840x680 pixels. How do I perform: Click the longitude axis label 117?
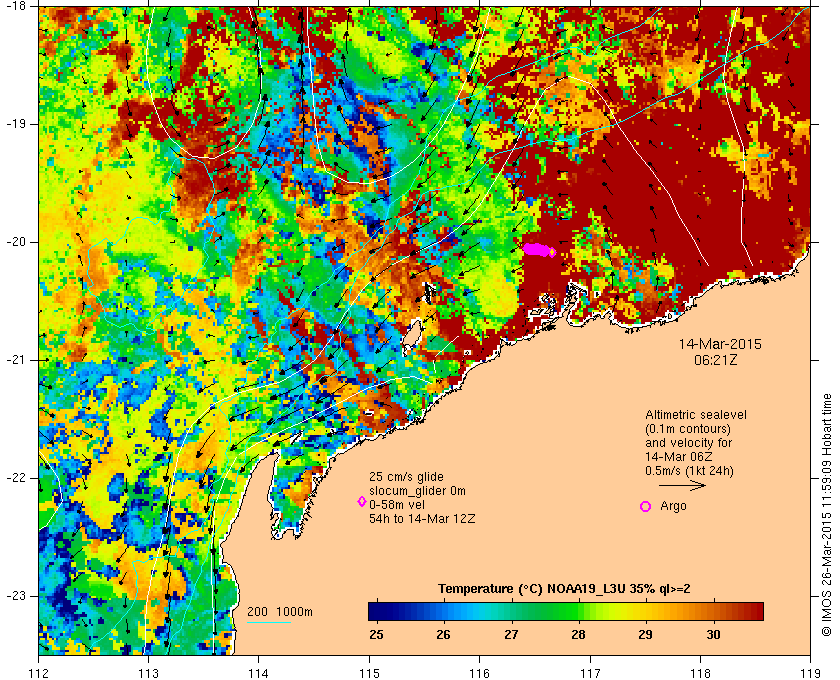pyautogui.click(x=590, y=672)
